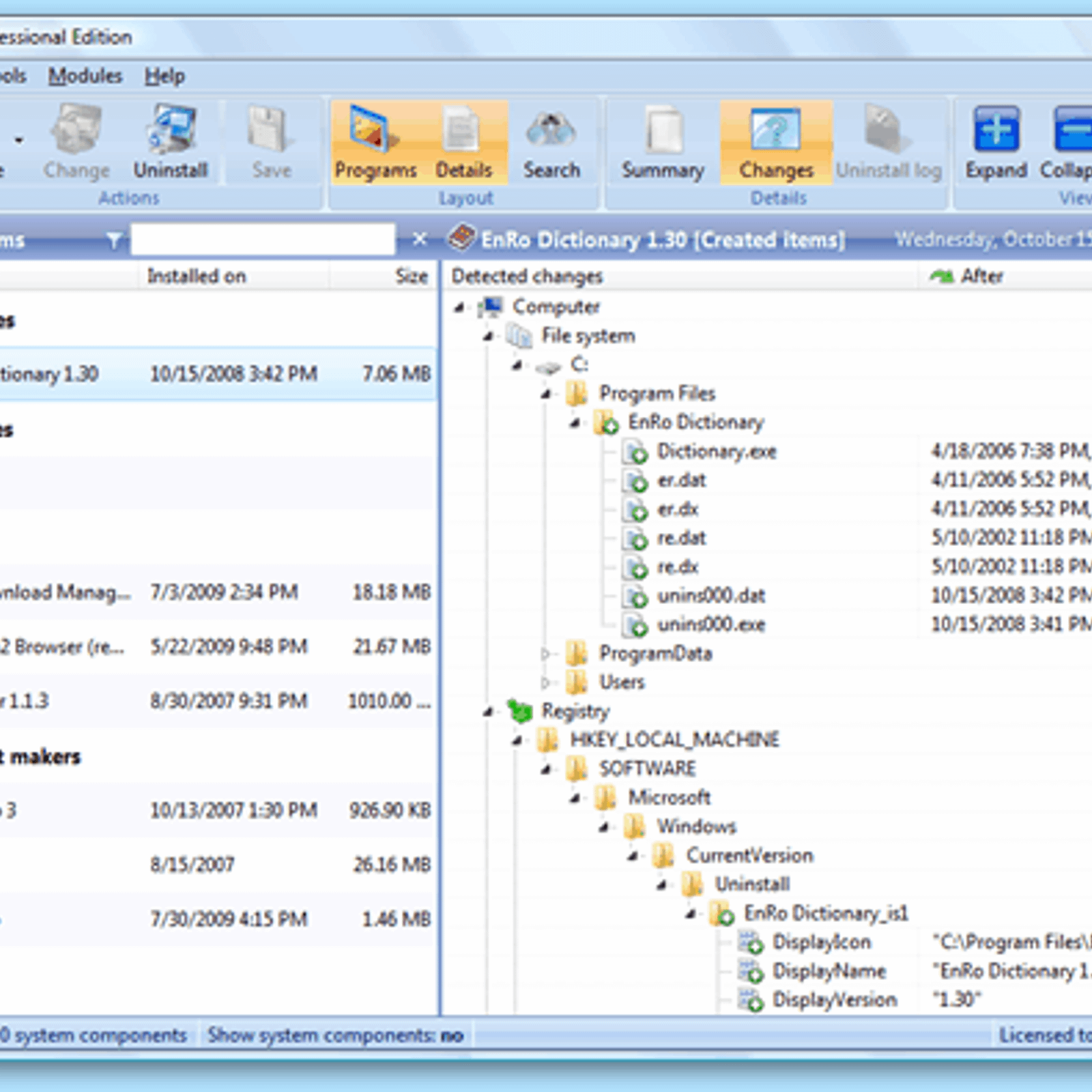Click the greyed Change toolbar icon
1092x1092 pixels.
(76, 128)
